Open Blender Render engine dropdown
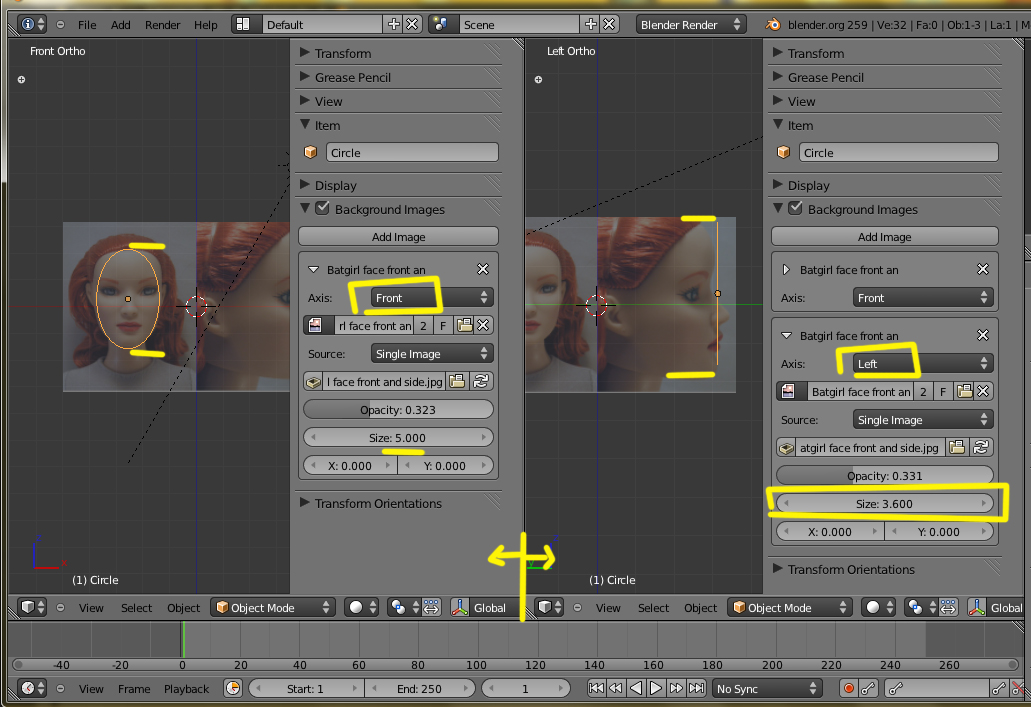 (691, 24)
